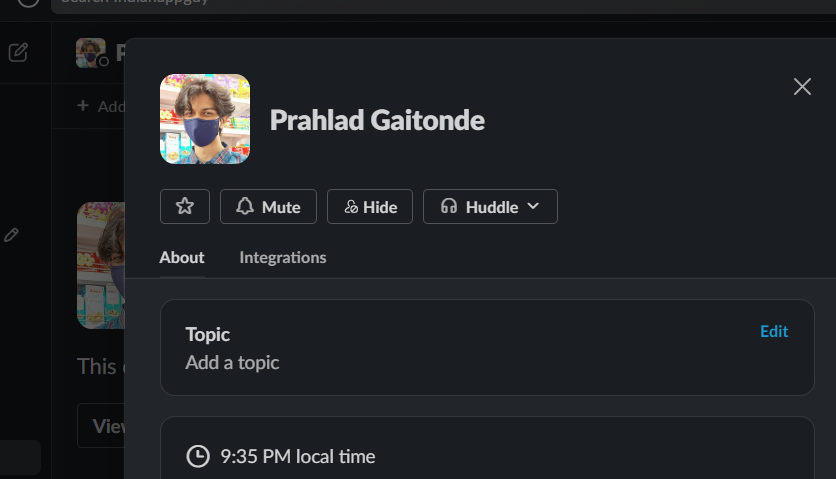The height and width of the screenshot is (479, 836).
Task: Focus the Search indianappguy field
Action: [300, 3]
